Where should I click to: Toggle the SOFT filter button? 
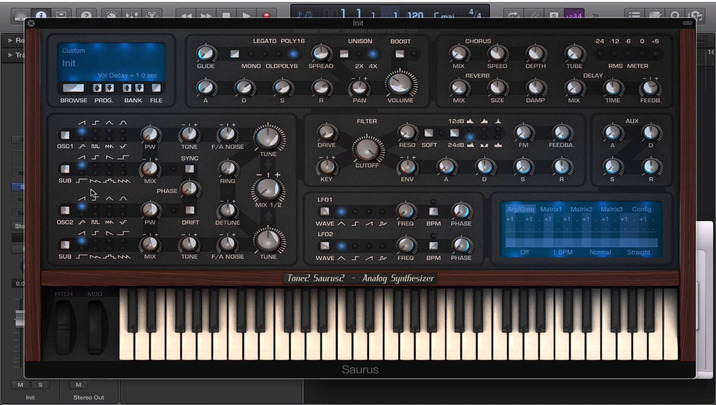coord(429,133)
